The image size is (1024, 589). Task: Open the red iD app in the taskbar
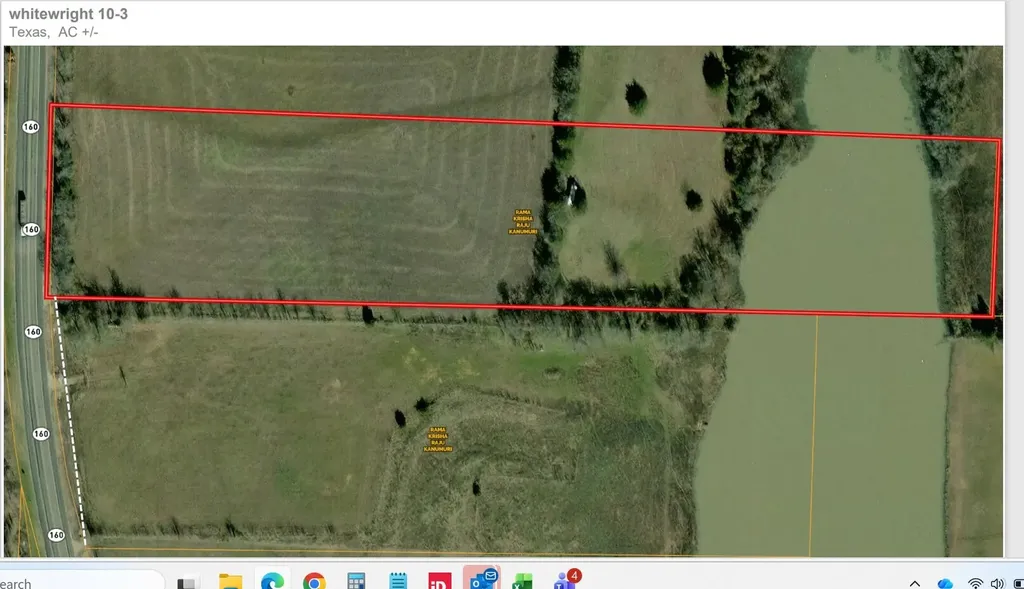click(440, 581)
